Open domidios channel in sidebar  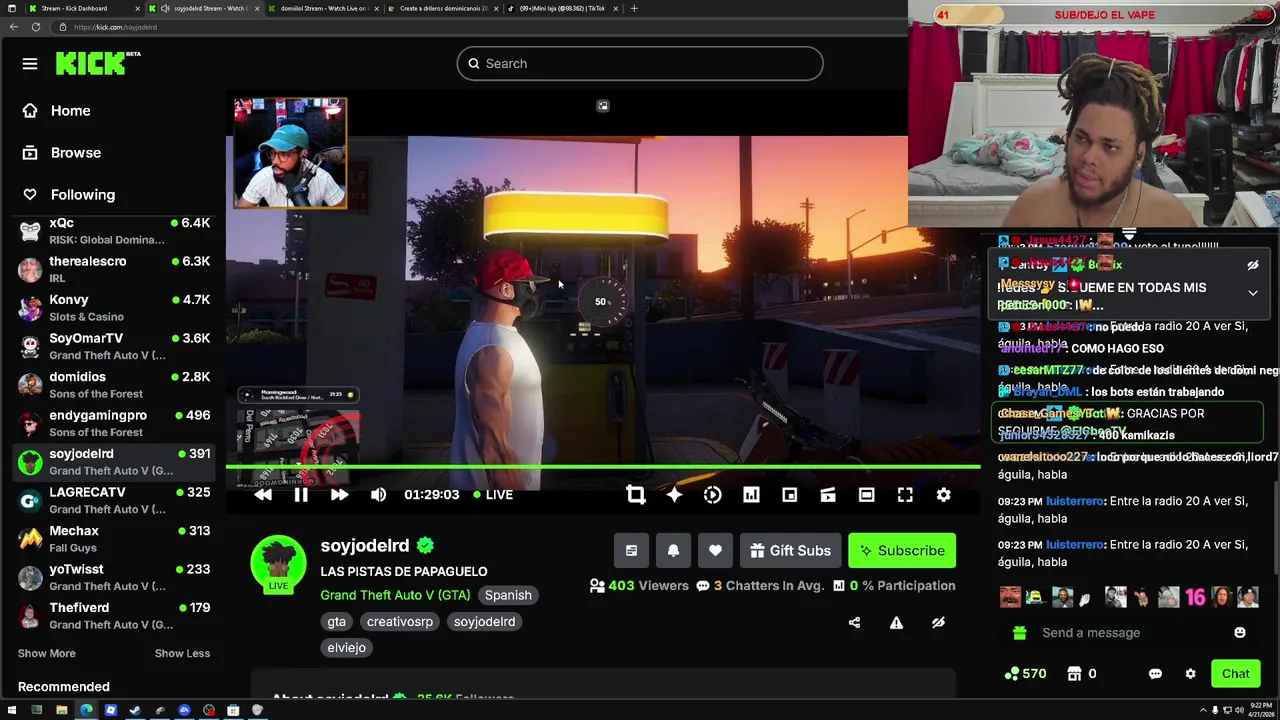114,385
